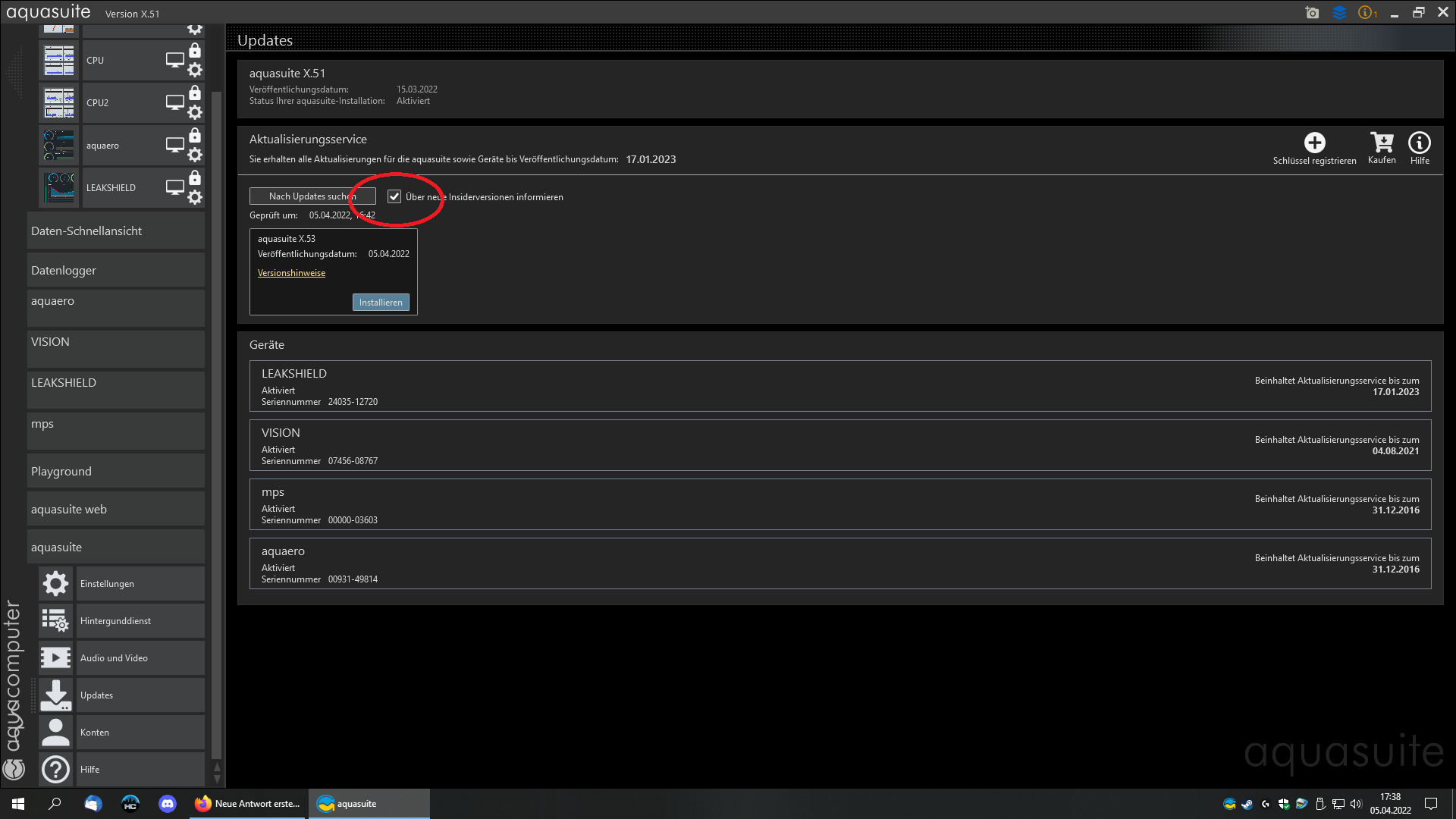Image resolution: width=1456 pixels, height=819 pixels.
Task: Expand the Datenlogger section
Action: point(115,271)
